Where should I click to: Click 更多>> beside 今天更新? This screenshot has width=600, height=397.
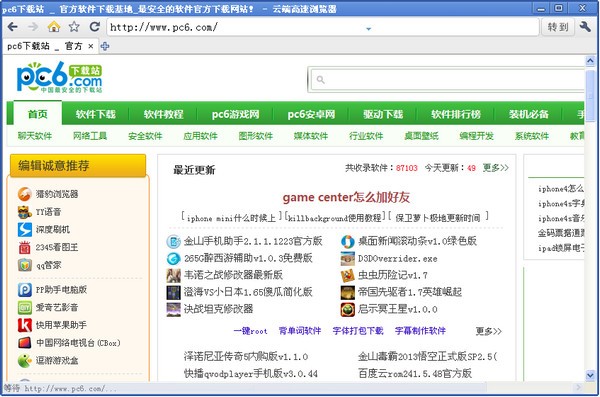click(496, 168)
